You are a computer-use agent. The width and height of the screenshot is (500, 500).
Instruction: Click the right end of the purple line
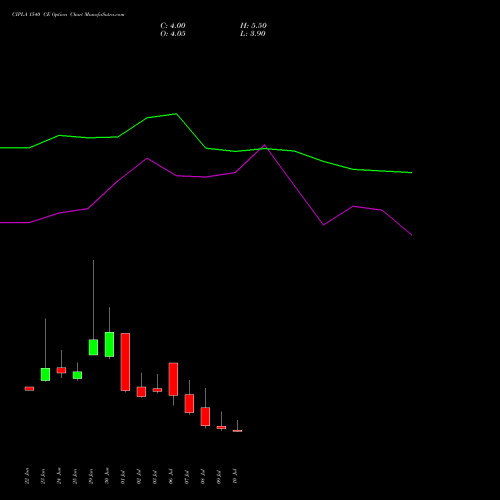tap(412, 235)
